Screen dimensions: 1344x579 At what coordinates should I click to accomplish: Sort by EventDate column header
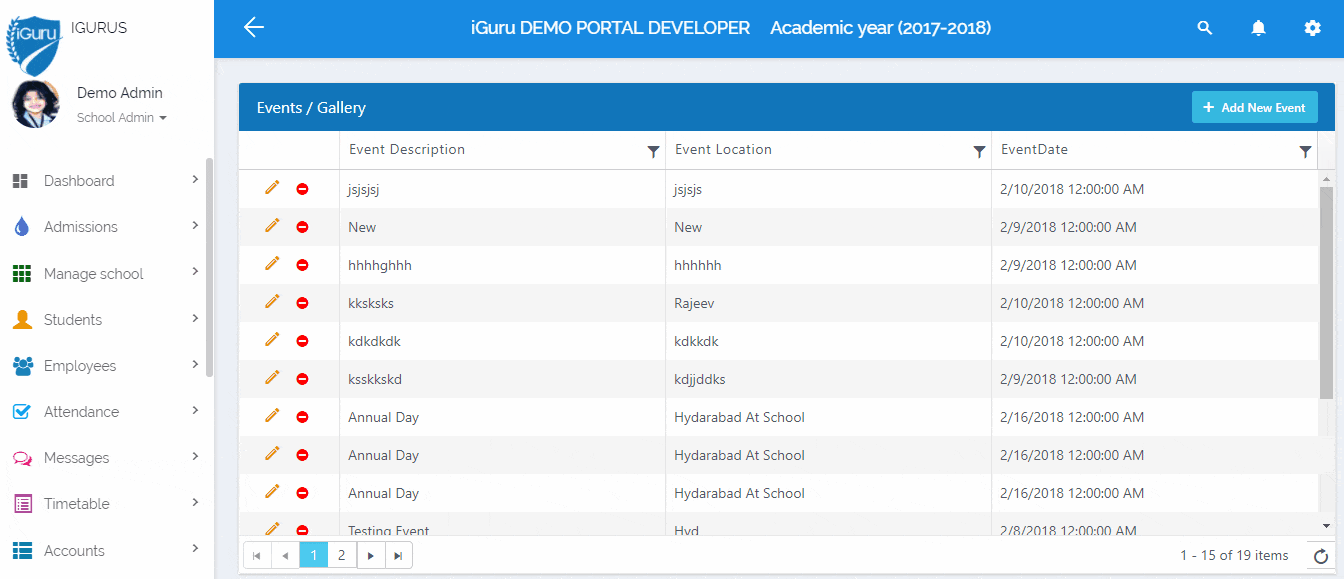1034,150
